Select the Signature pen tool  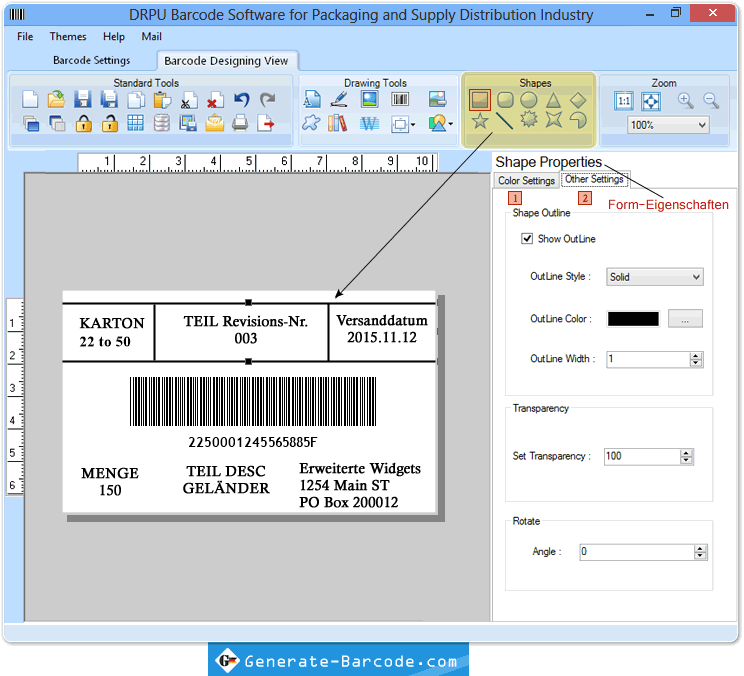click(339, 100)
